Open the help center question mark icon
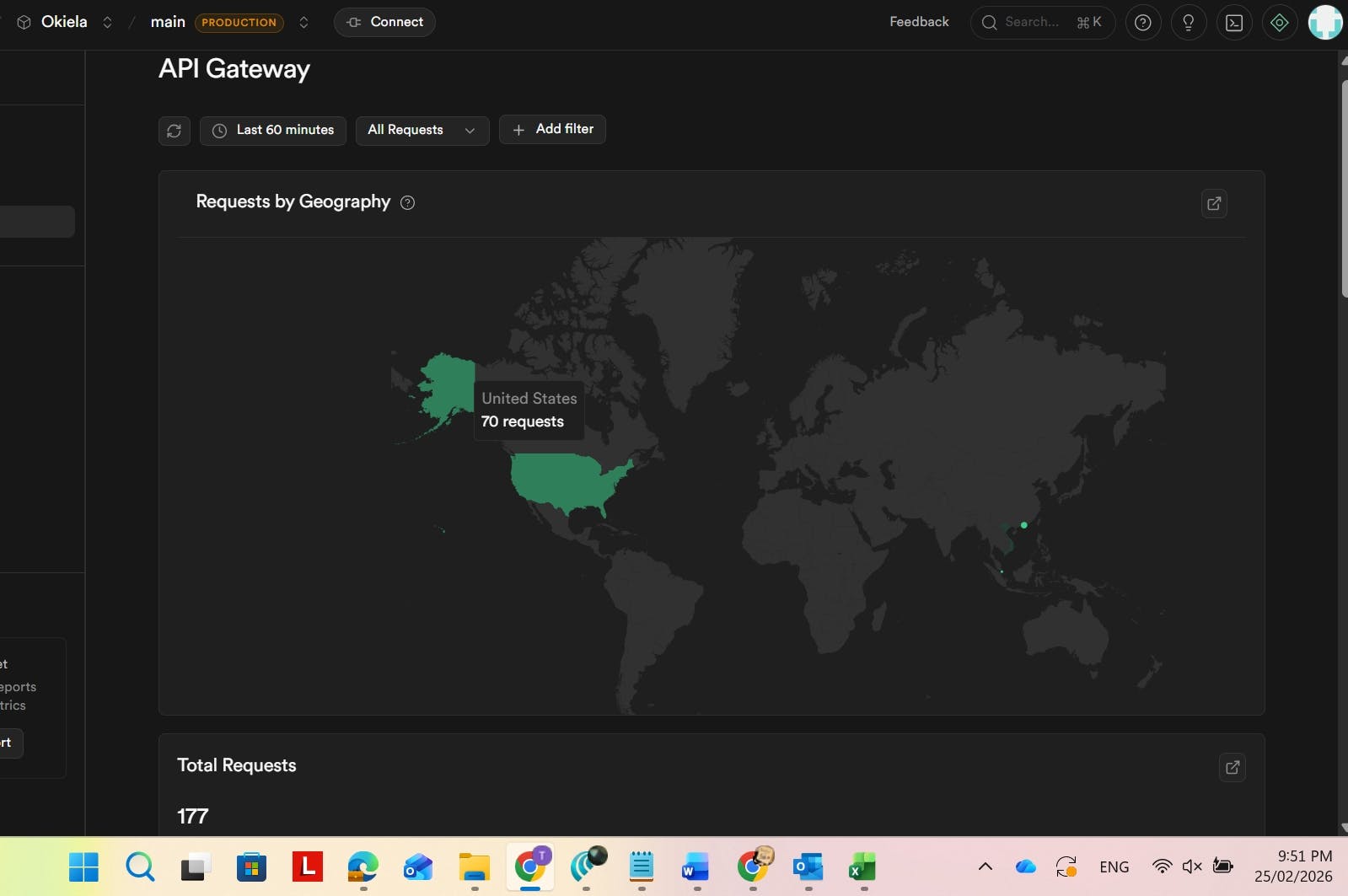1348x896 pixels. (1143, 23)
